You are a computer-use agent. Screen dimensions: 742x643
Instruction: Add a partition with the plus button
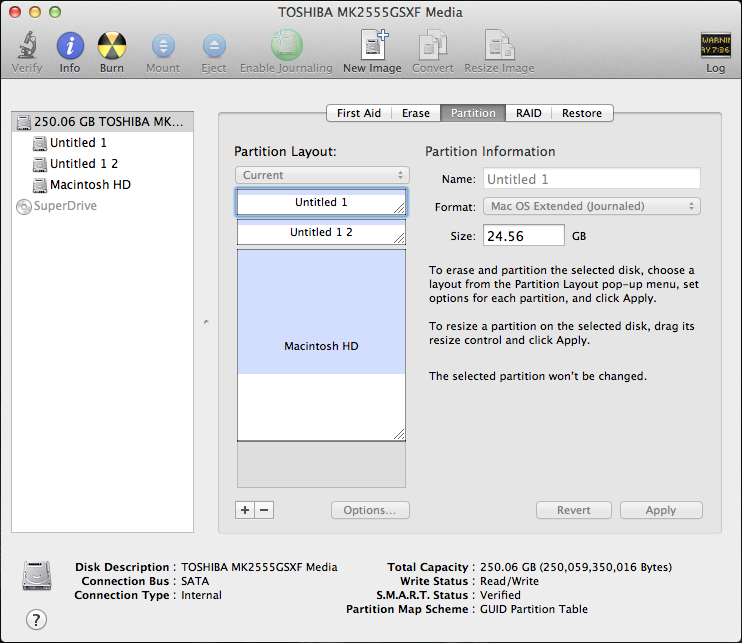point(245,510)
